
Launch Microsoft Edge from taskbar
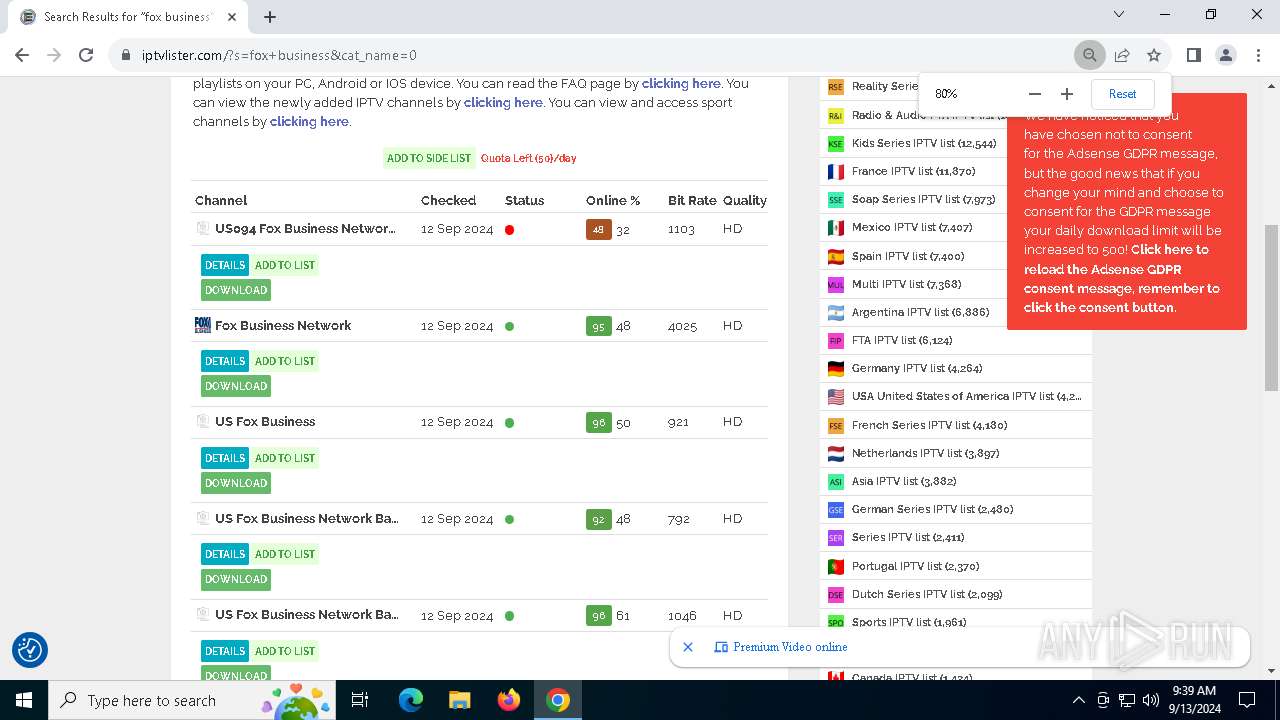(411, 700)
